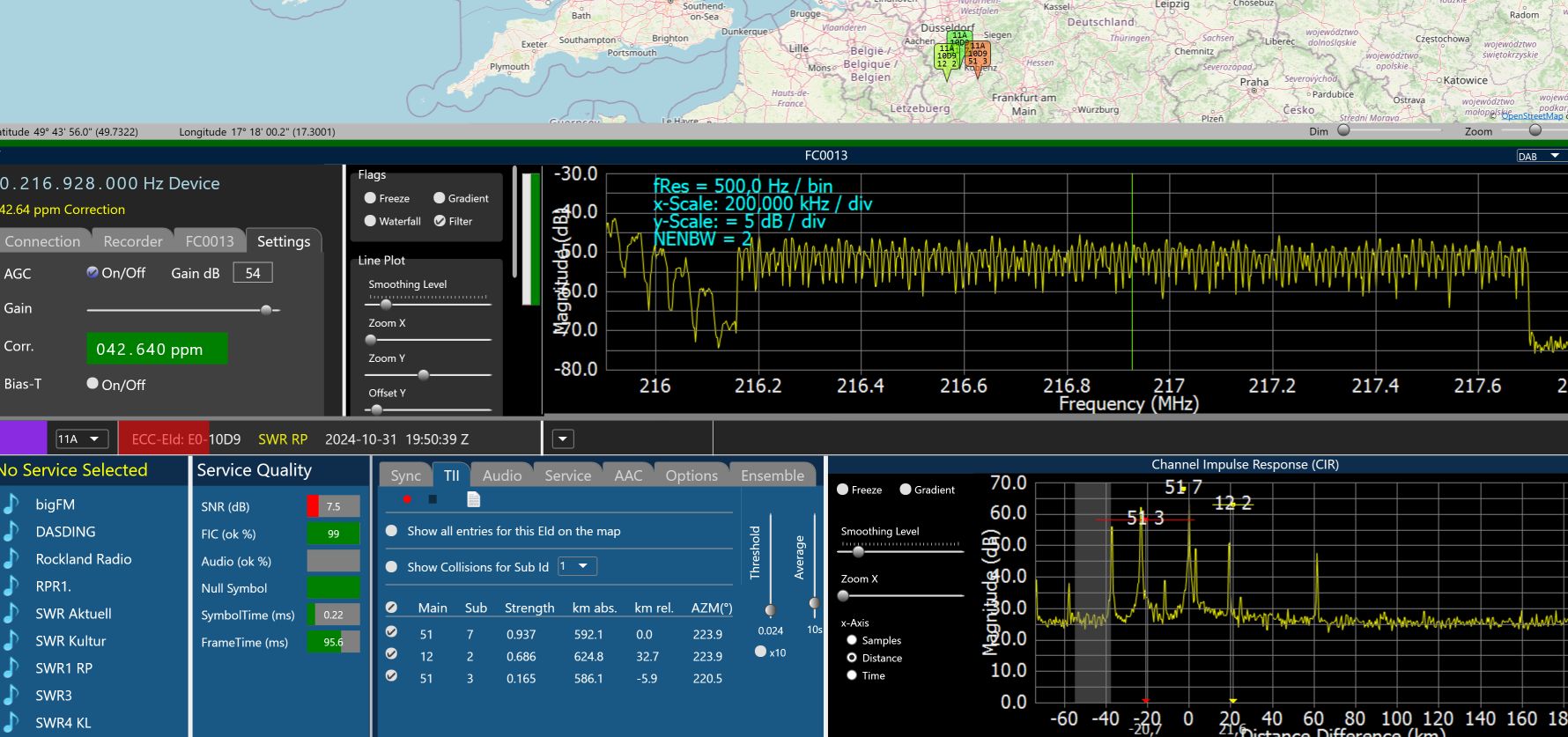Start TII recording with red record icon
Viewport: 1568px width, 737px height.
point(407,500)
